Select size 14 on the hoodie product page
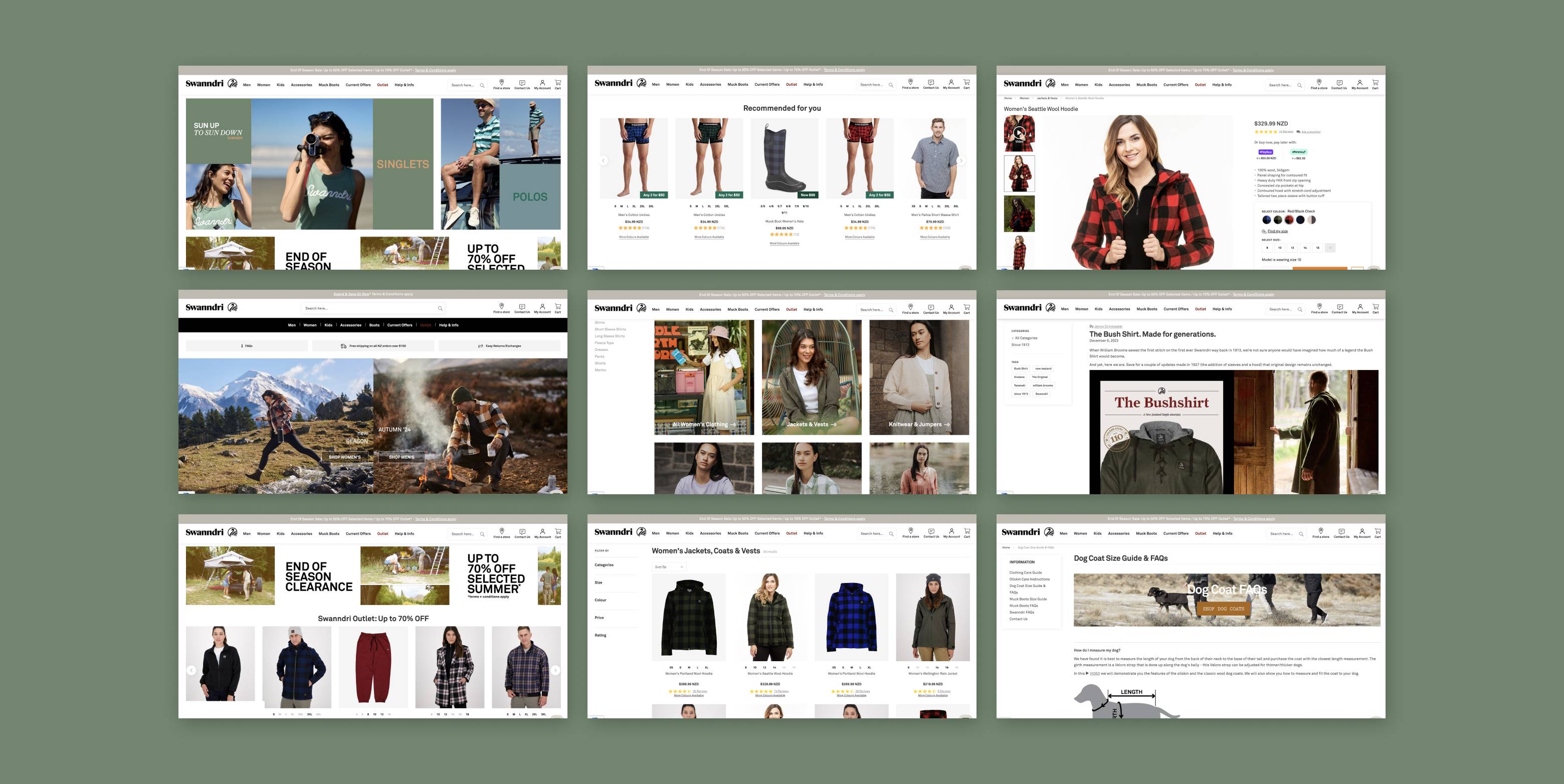The image size is (1564, 784). (1305, 248)
